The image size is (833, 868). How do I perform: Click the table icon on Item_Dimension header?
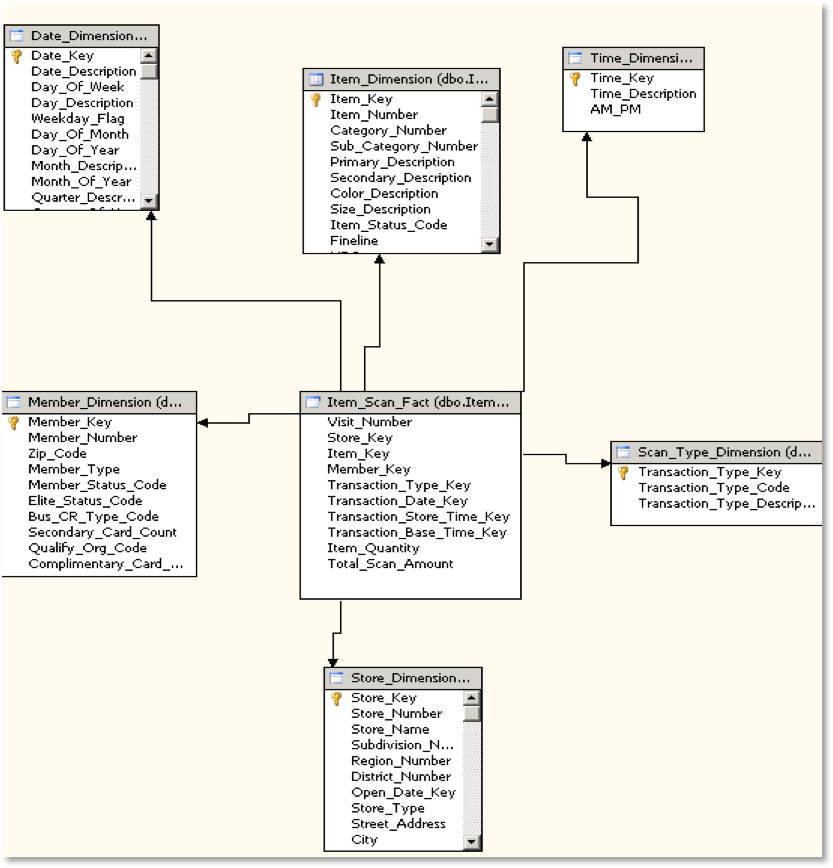316,78
